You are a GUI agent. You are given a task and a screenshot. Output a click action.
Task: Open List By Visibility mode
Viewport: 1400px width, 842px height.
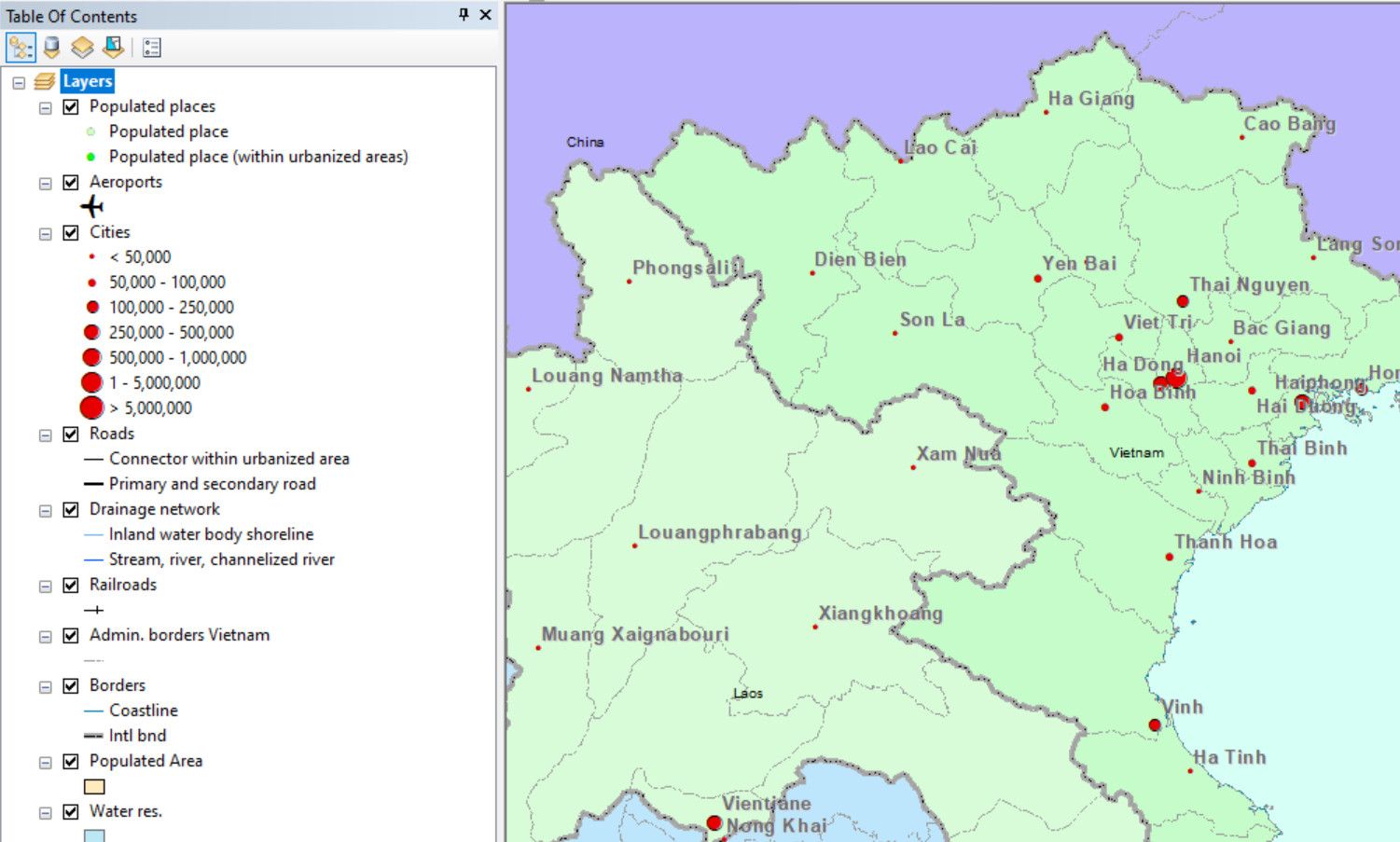click(82, 48)
